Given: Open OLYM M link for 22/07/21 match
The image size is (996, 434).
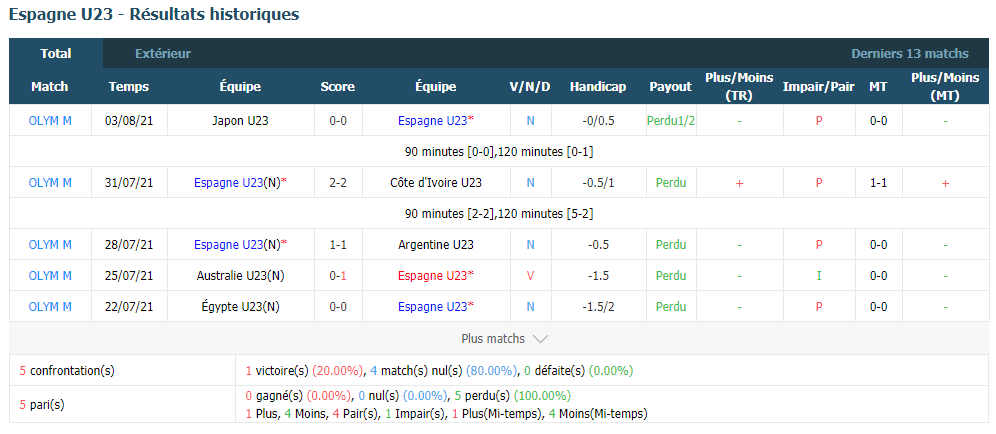Looking at the screenshot, I should tap(50, 306).
